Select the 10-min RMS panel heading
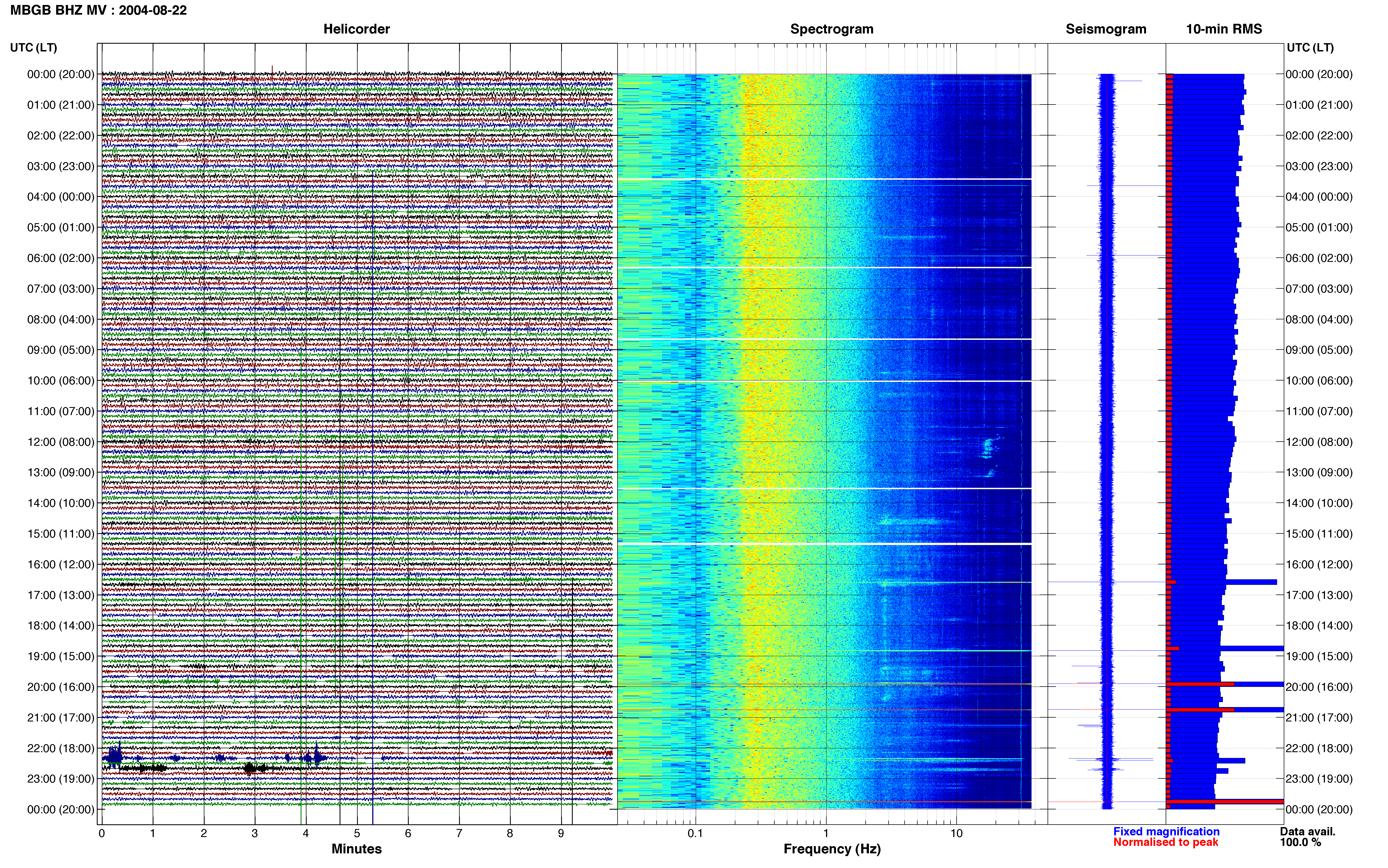Viewport: 1388px width, 868px height. [x=1224, y=29]
